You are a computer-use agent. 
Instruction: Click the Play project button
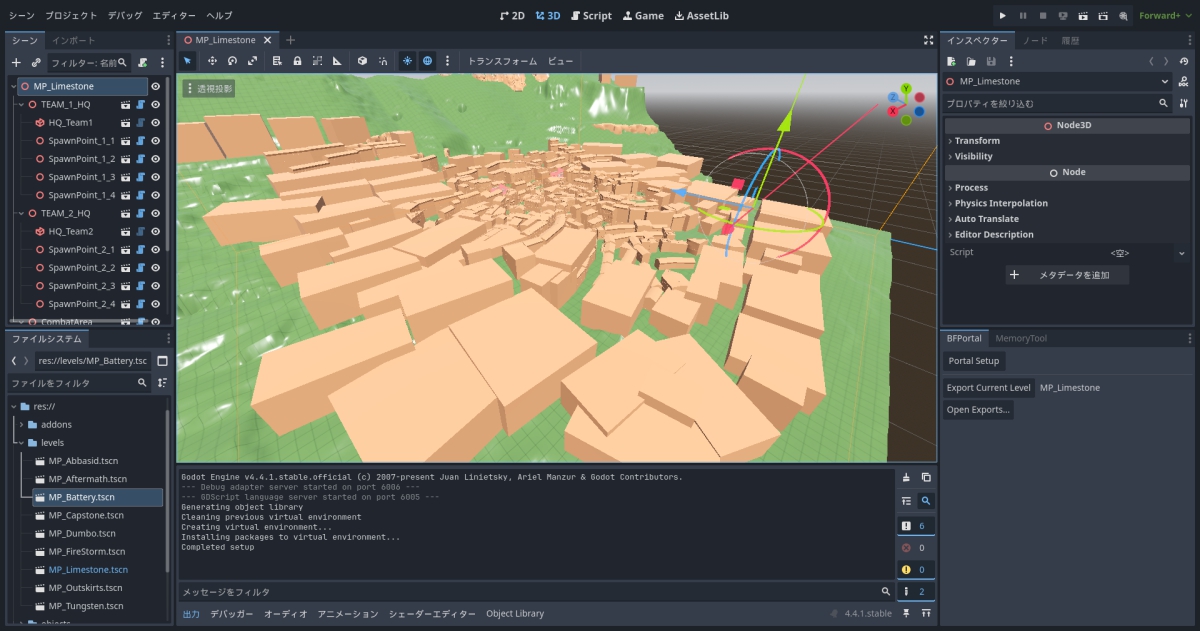[x=1003, y=16]
